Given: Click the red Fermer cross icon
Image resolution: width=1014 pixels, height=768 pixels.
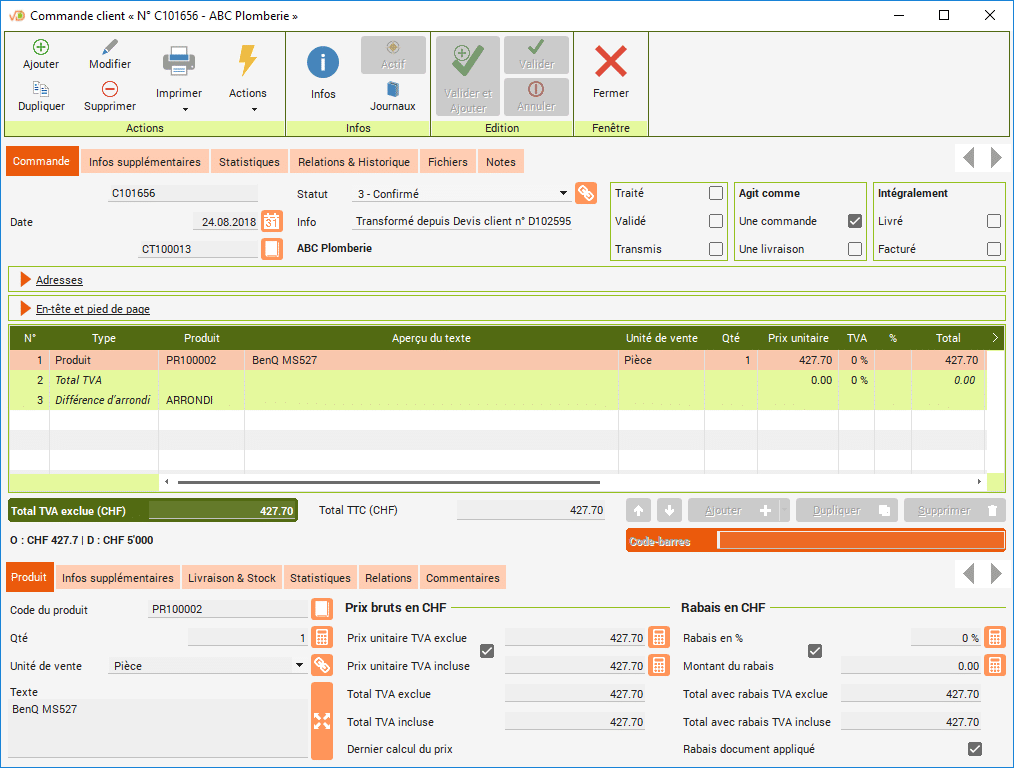Looking at the screenshot, I should (610, 62).
